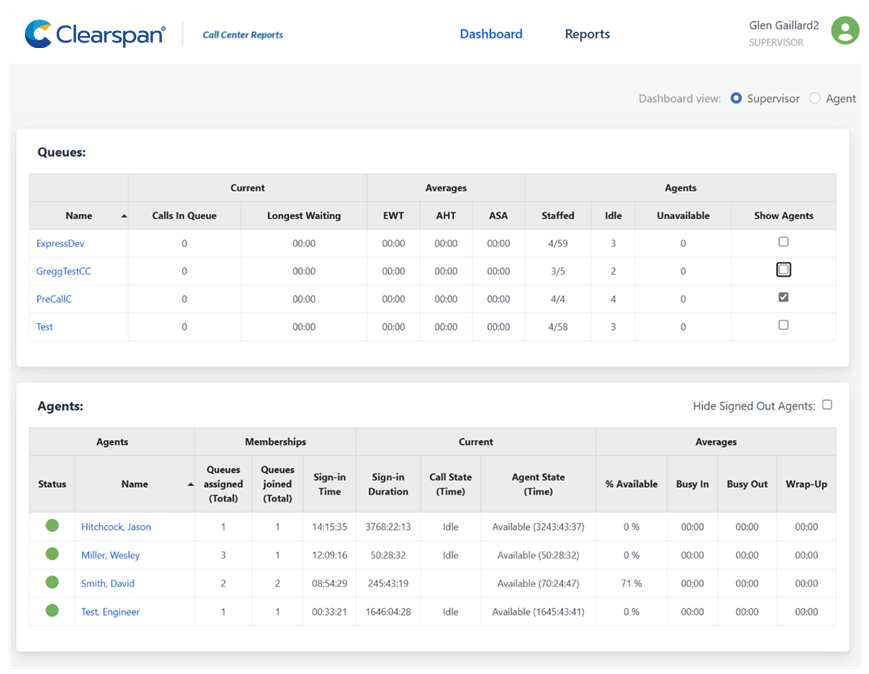Viewport: 869px width, 674px height.
Task: Uncheck Show Agents for PreCallC queue
Action: coord(783,297)
